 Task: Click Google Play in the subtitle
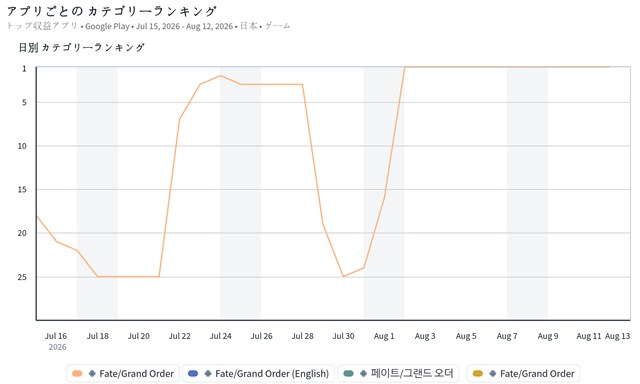point(107,26)
